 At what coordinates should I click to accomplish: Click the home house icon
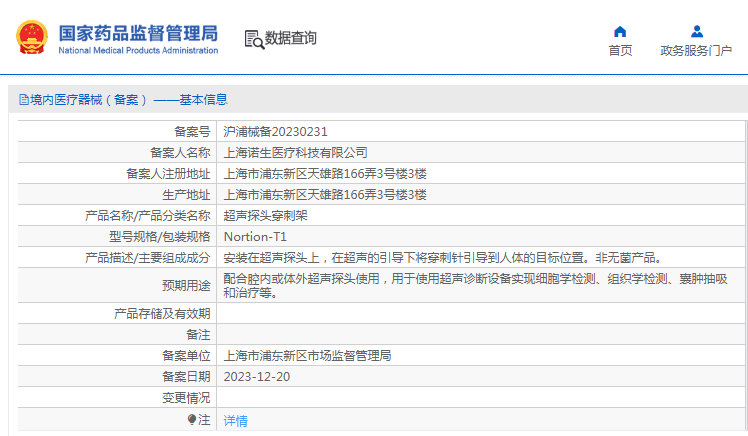pyautogui.click(x=620, y=31)
